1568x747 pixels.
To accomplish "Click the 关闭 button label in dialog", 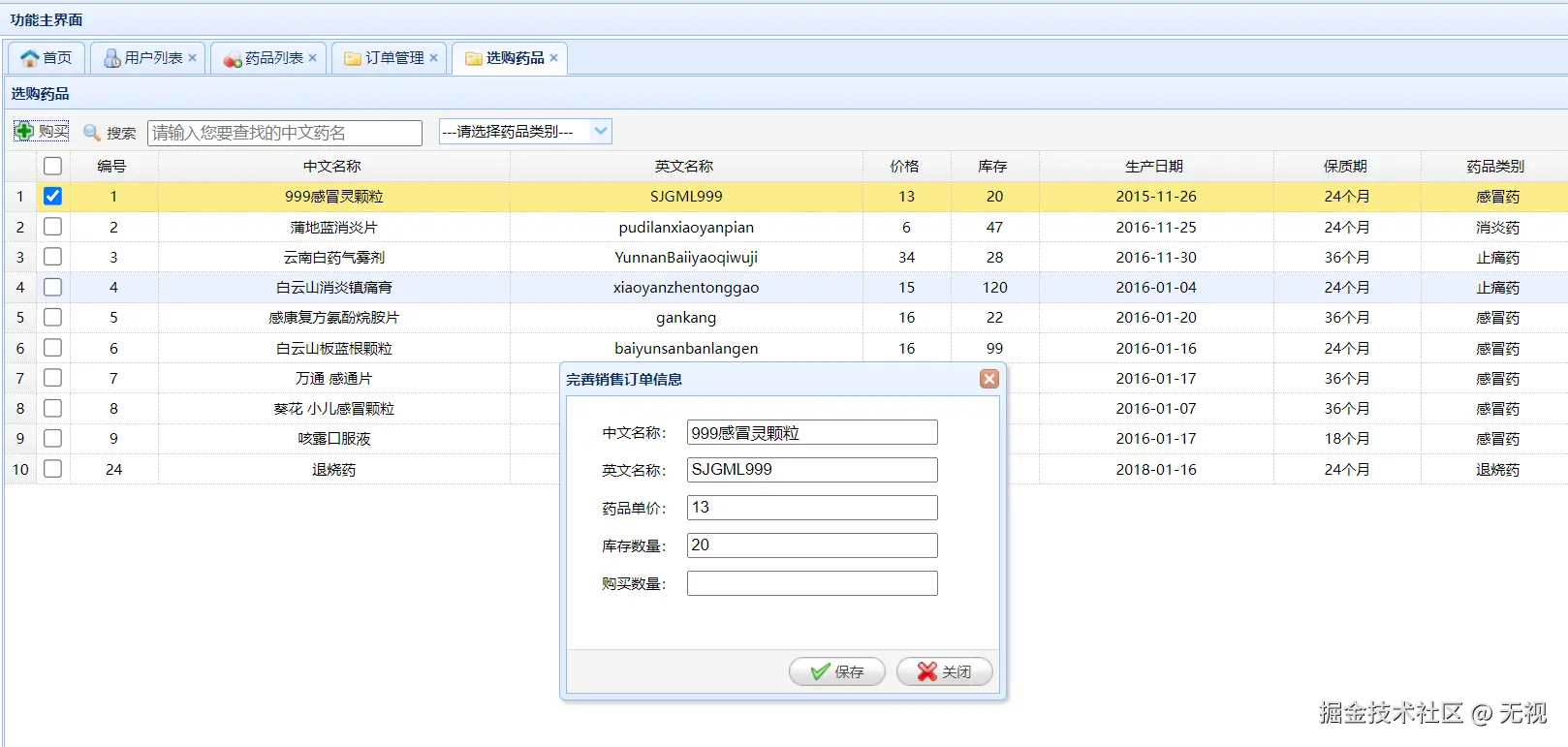I will pos(956,671).
